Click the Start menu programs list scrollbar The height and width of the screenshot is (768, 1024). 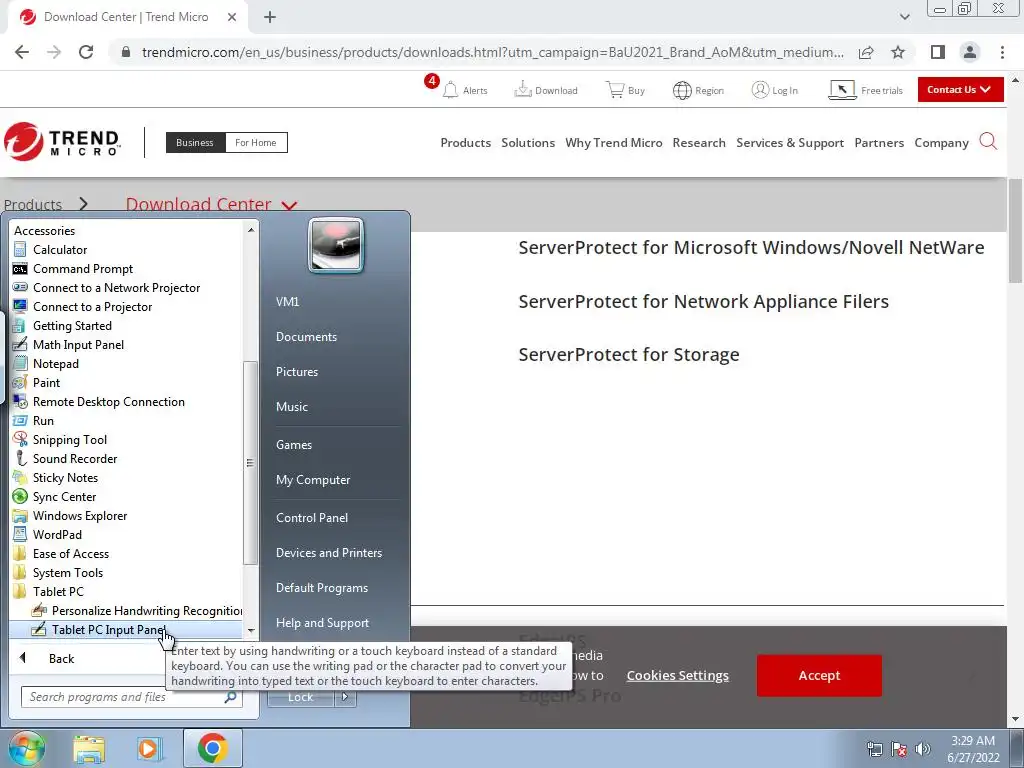point(251,462)
